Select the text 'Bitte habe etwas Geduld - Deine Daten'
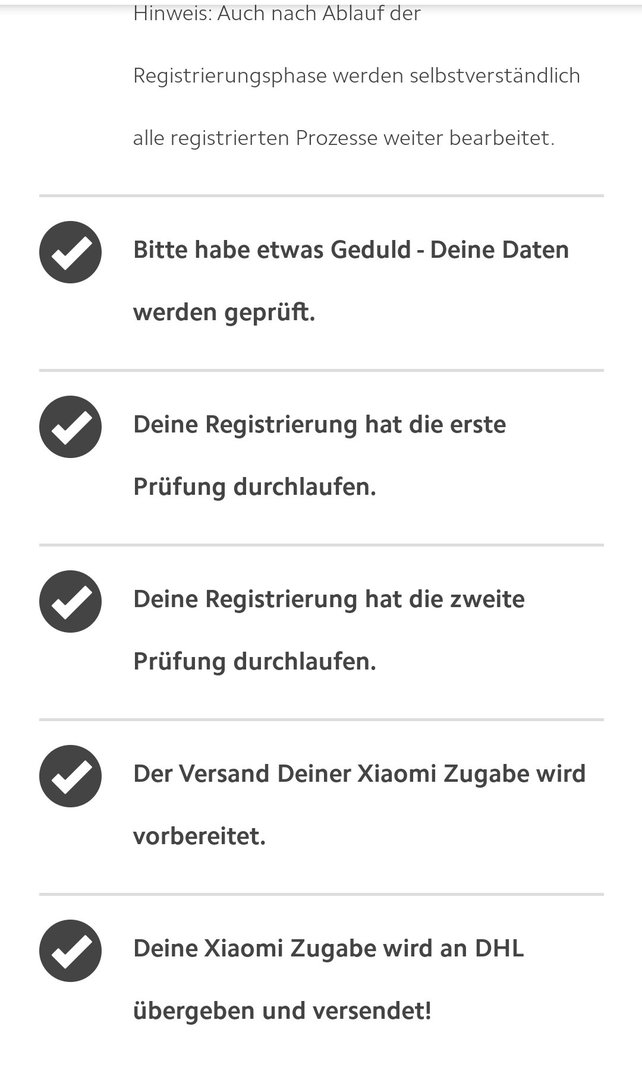The width and height of the screenshot is (642, 1080). (351, 249)
